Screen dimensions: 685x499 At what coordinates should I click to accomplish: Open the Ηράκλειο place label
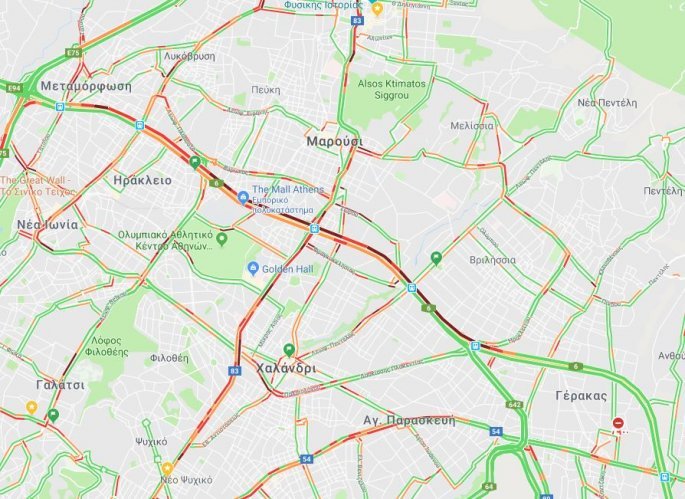pos(142,180)
